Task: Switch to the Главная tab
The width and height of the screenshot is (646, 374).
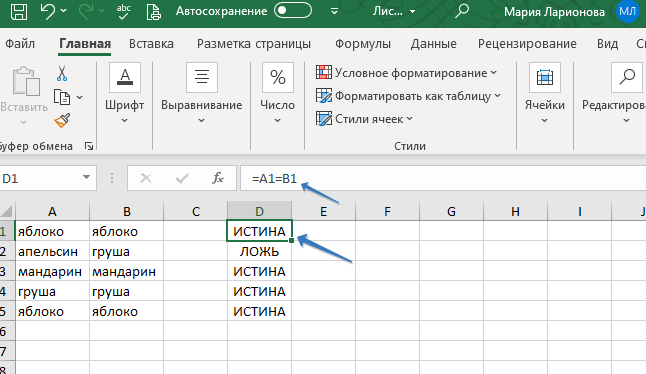Action: point(85,44)
